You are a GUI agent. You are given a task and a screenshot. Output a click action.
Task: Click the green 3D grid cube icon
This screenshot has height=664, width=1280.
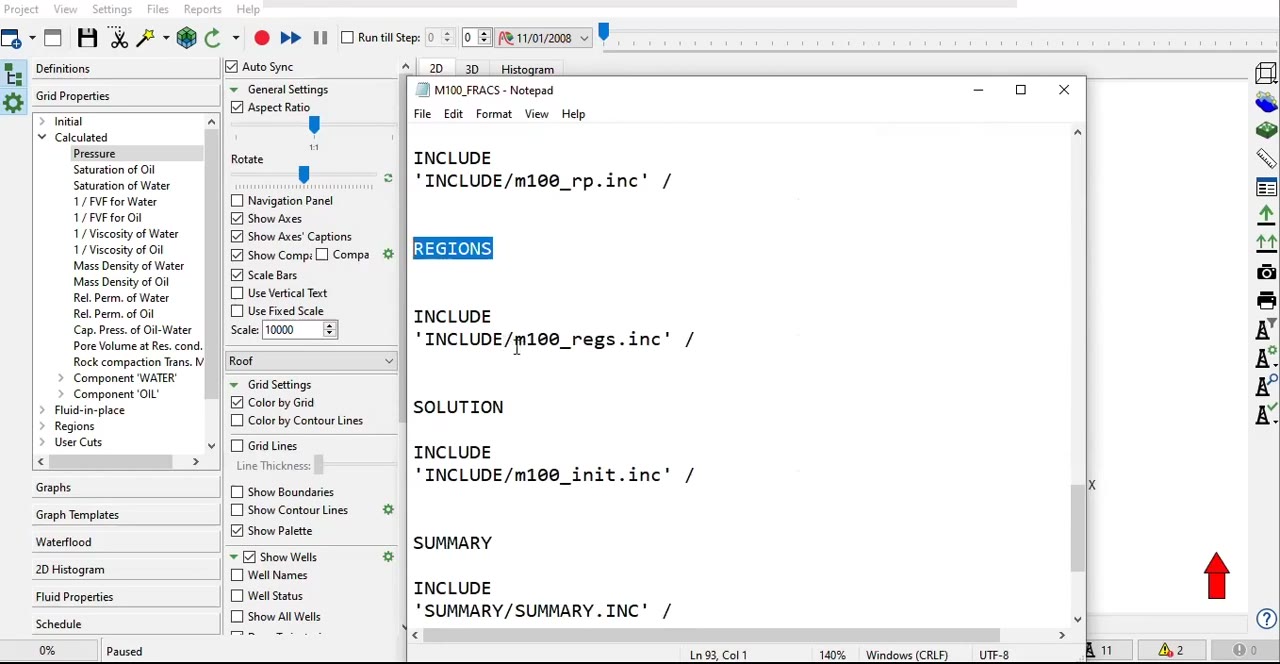186,38
